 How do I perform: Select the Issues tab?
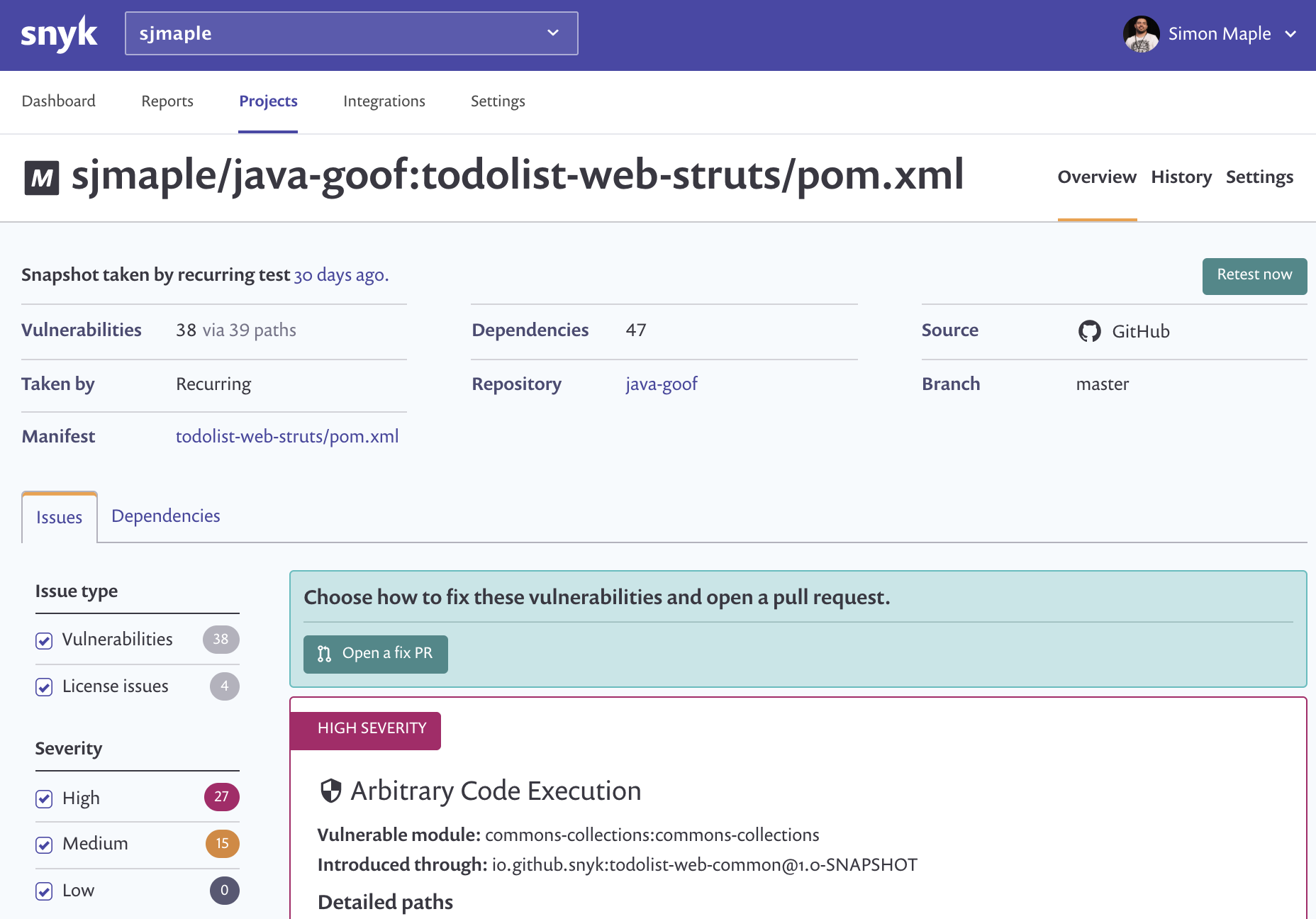click(60, 518)
